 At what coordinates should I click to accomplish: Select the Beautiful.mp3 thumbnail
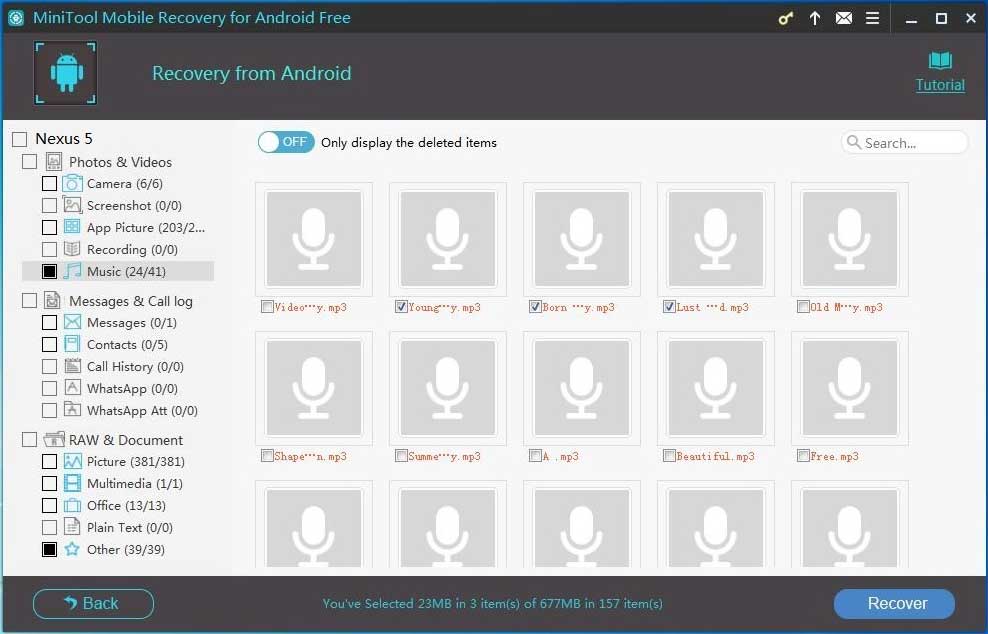click(x=715, y=390)
